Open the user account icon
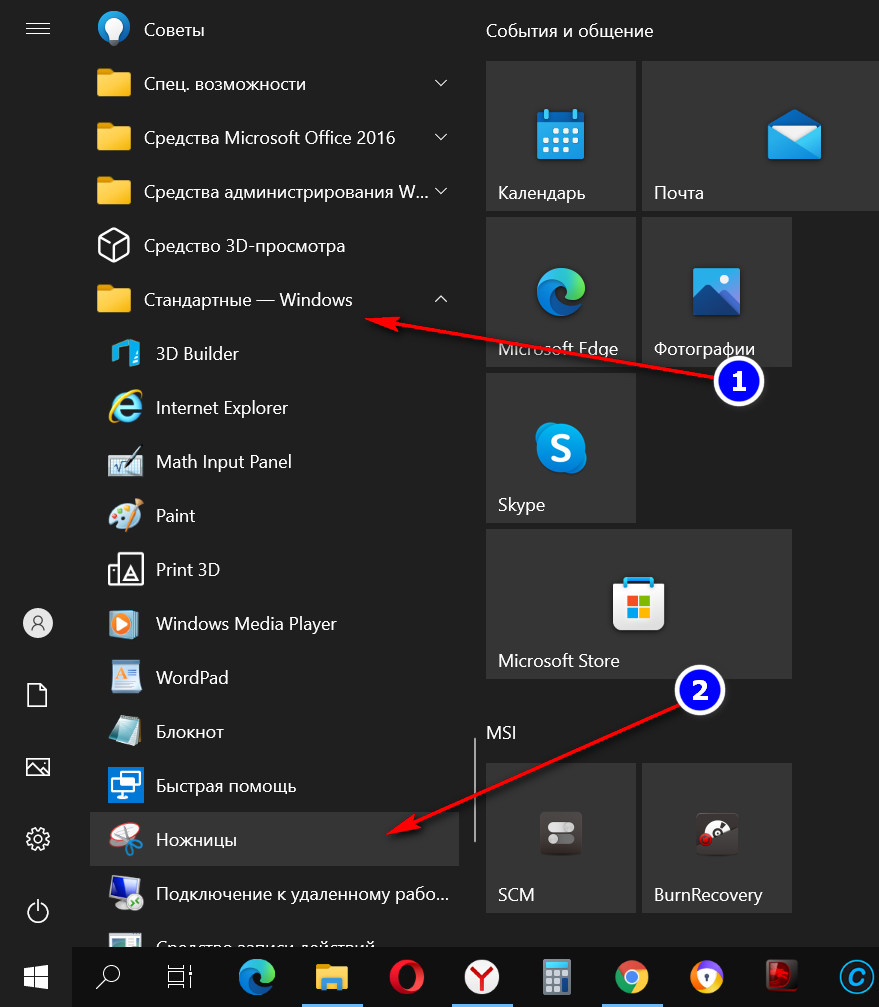Screen dimensions: 879x1007 (x=38, y=623)
